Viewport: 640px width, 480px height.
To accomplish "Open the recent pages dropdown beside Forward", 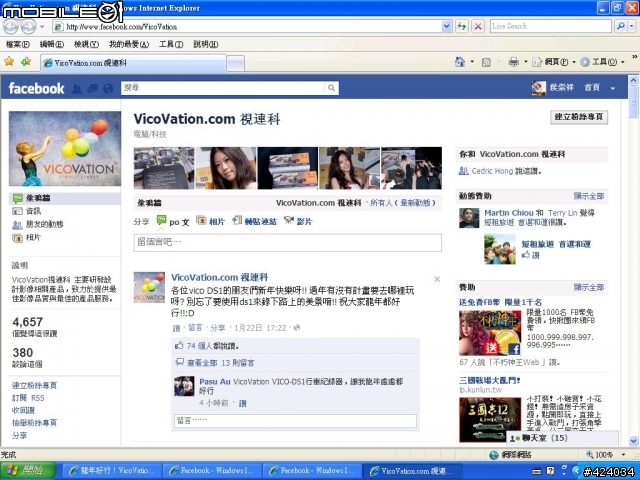I will [42, 27].
